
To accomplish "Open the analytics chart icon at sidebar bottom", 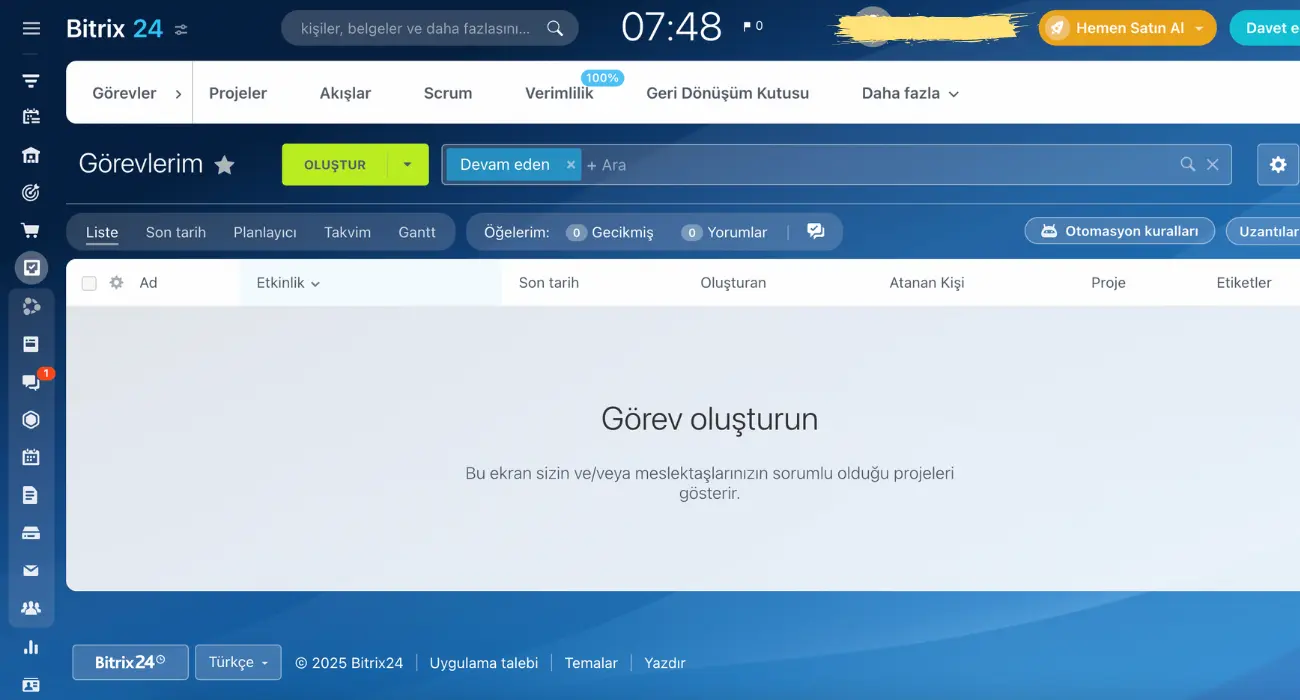I will click(31, 647).
